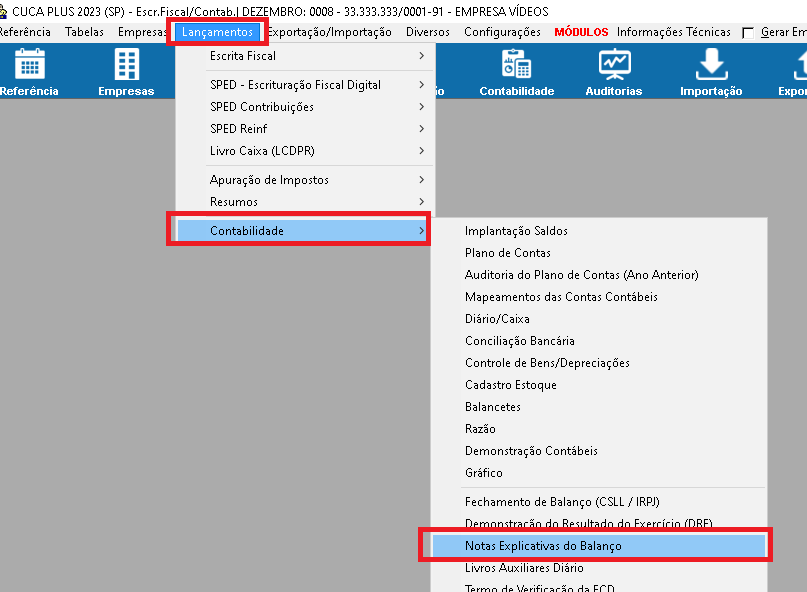Image resolution: width=807 pixels, height=592 pixels.
Task: Choose Demonstração do Resultado do Exercício (DRE)
Action: (599, 524)
